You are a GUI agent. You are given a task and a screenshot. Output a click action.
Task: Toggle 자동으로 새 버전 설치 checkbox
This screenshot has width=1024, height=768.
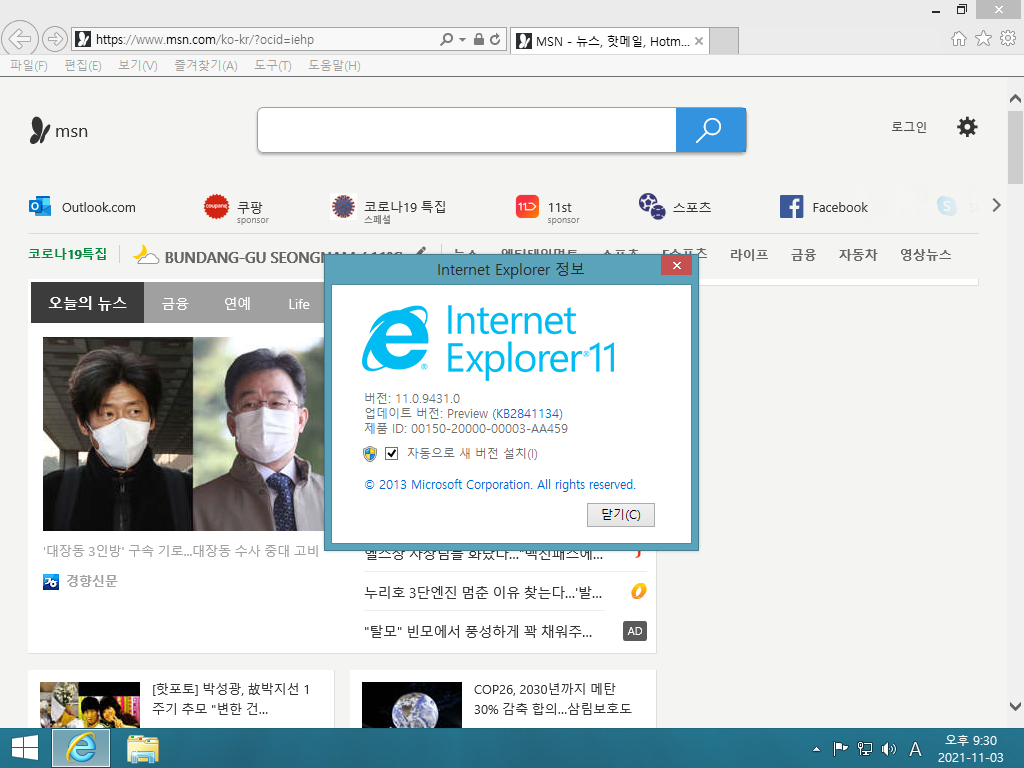[x=391, y=453]
